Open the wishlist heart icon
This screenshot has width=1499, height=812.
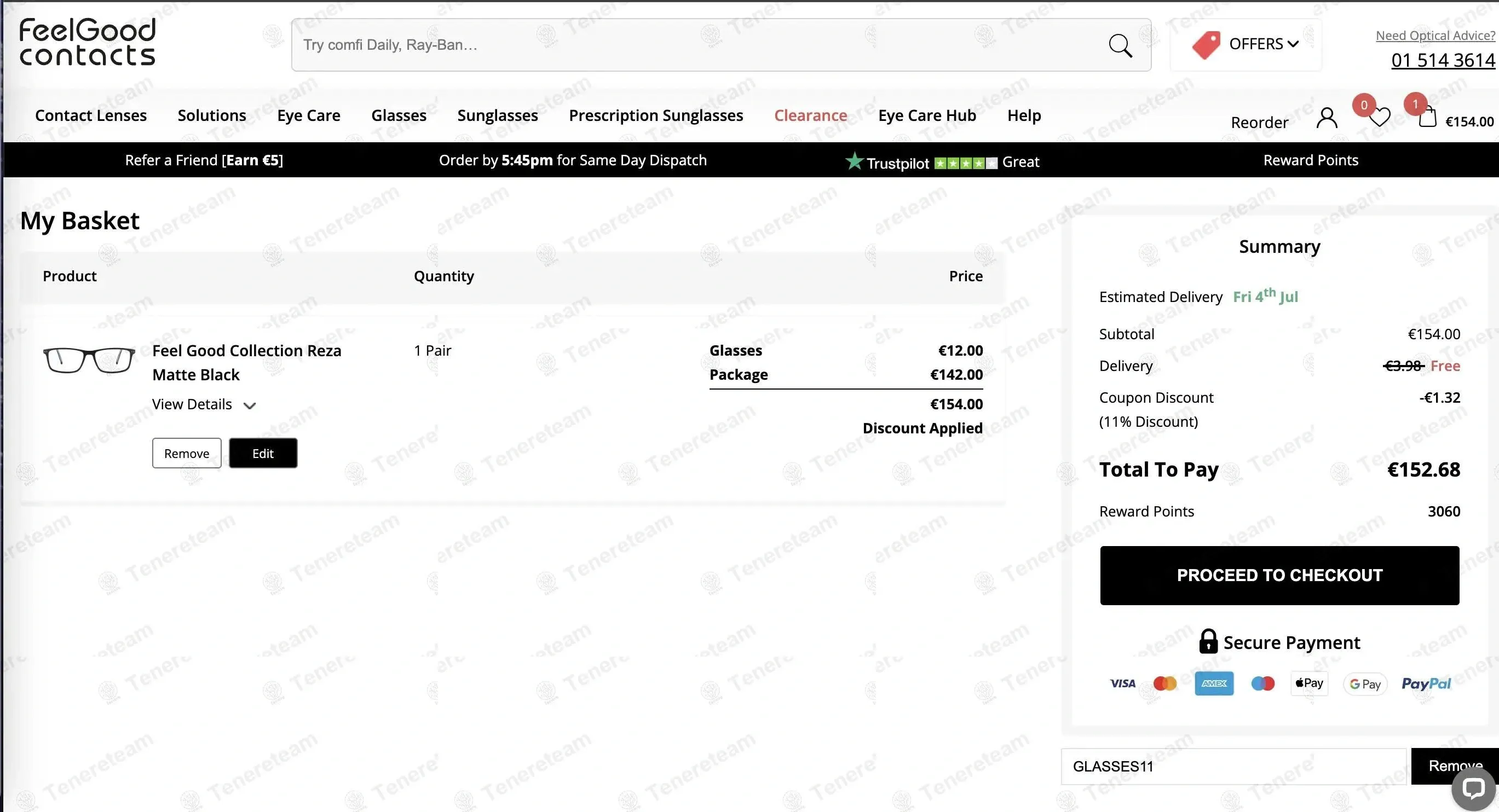[x=1379, y=118]
